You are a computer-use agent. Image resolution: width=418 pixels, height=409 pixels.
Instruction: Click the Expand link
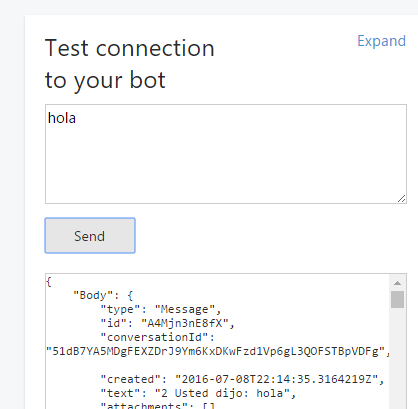pyautogui.click(x=381, y=41)
